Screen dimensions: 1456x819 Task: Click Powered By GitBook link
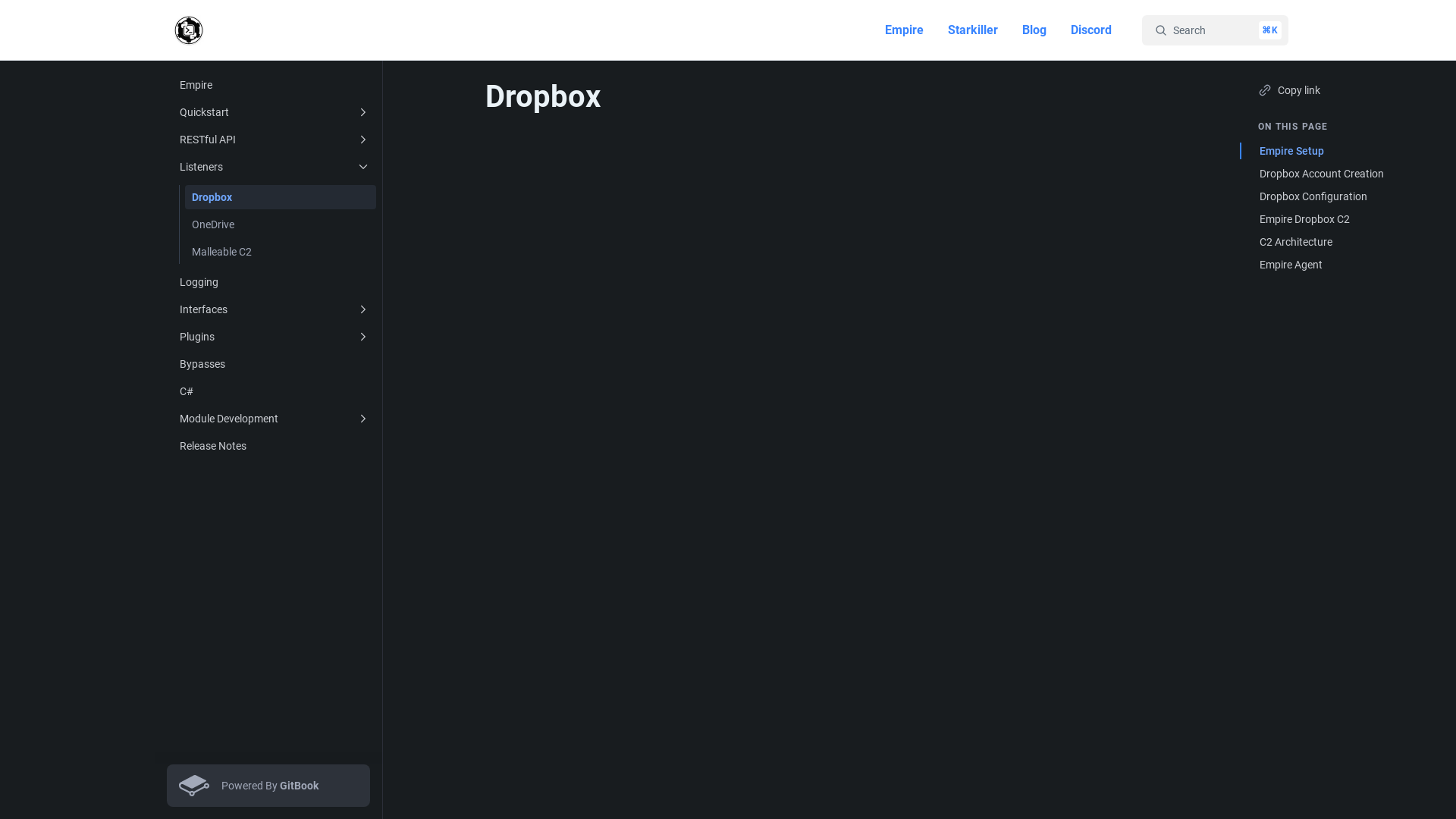point(268,786)
